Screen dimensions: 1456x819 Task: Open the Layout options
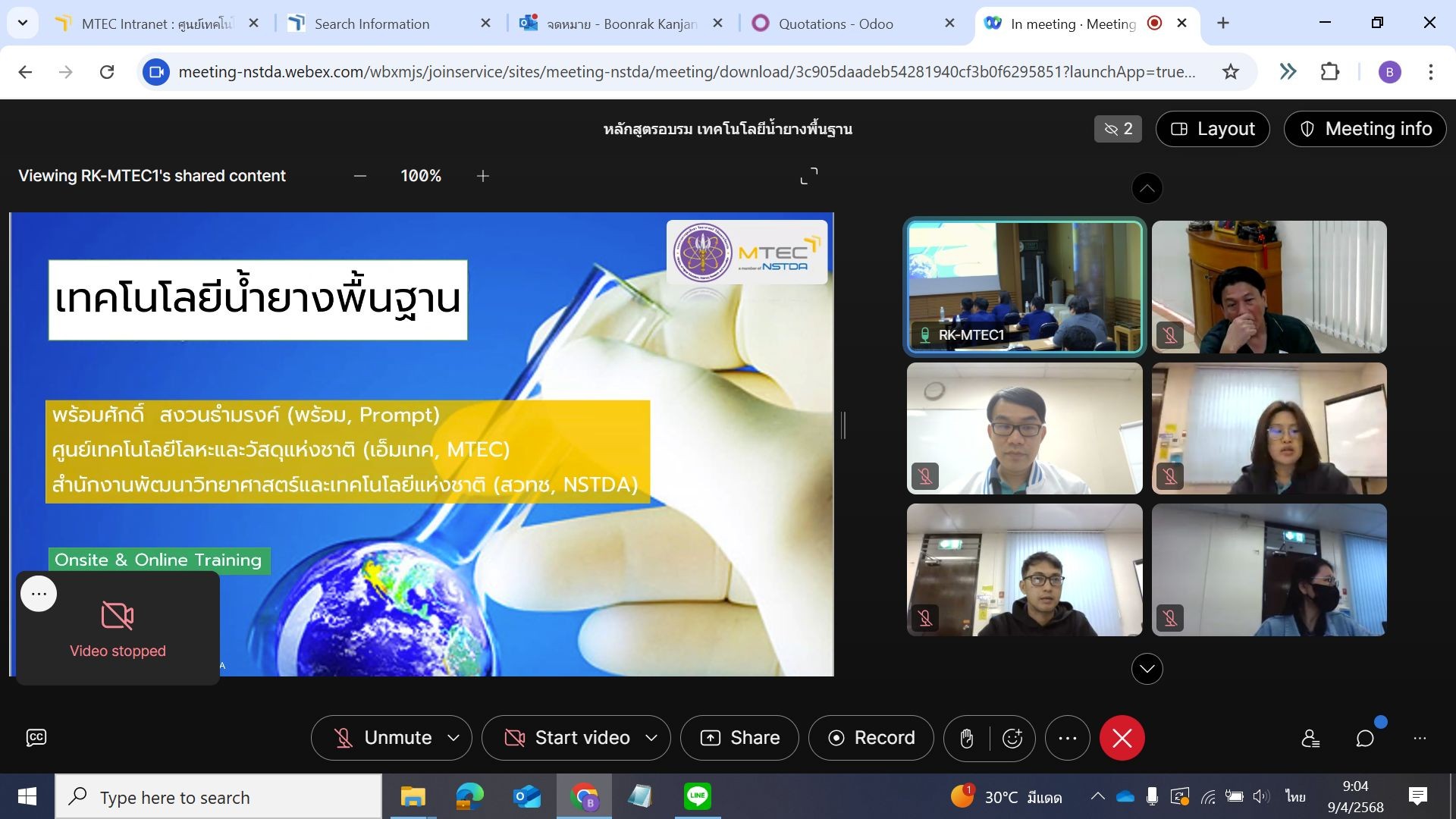click(1213, 129)
